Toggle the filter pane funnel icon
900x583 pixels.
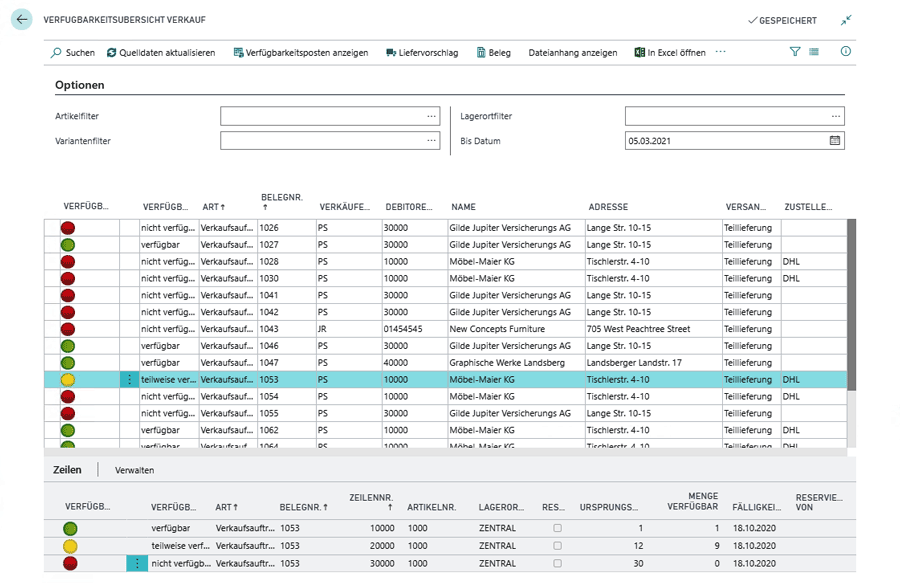coord(795,52)
